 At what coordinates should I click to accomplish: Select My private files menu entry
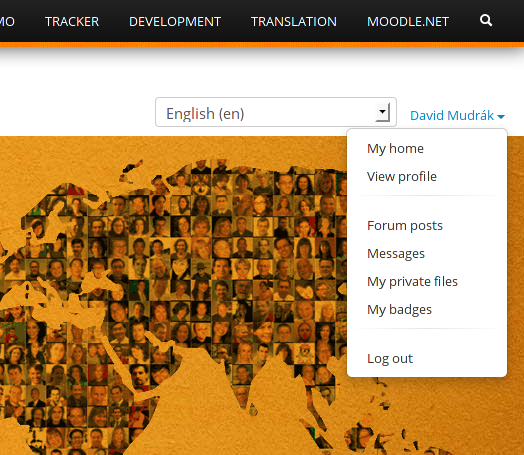[412, 282]
